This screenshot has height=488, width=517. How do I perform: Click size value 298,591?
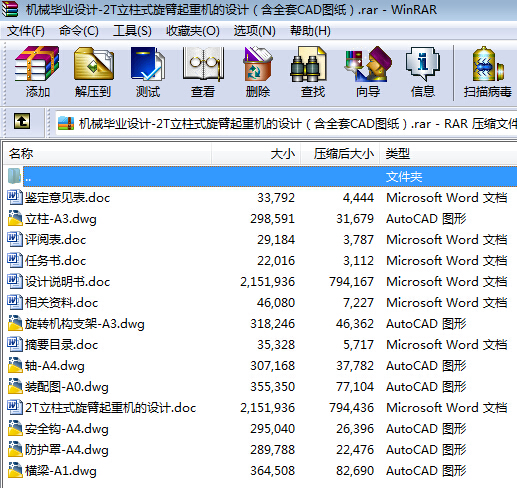(x=273, y=219)
